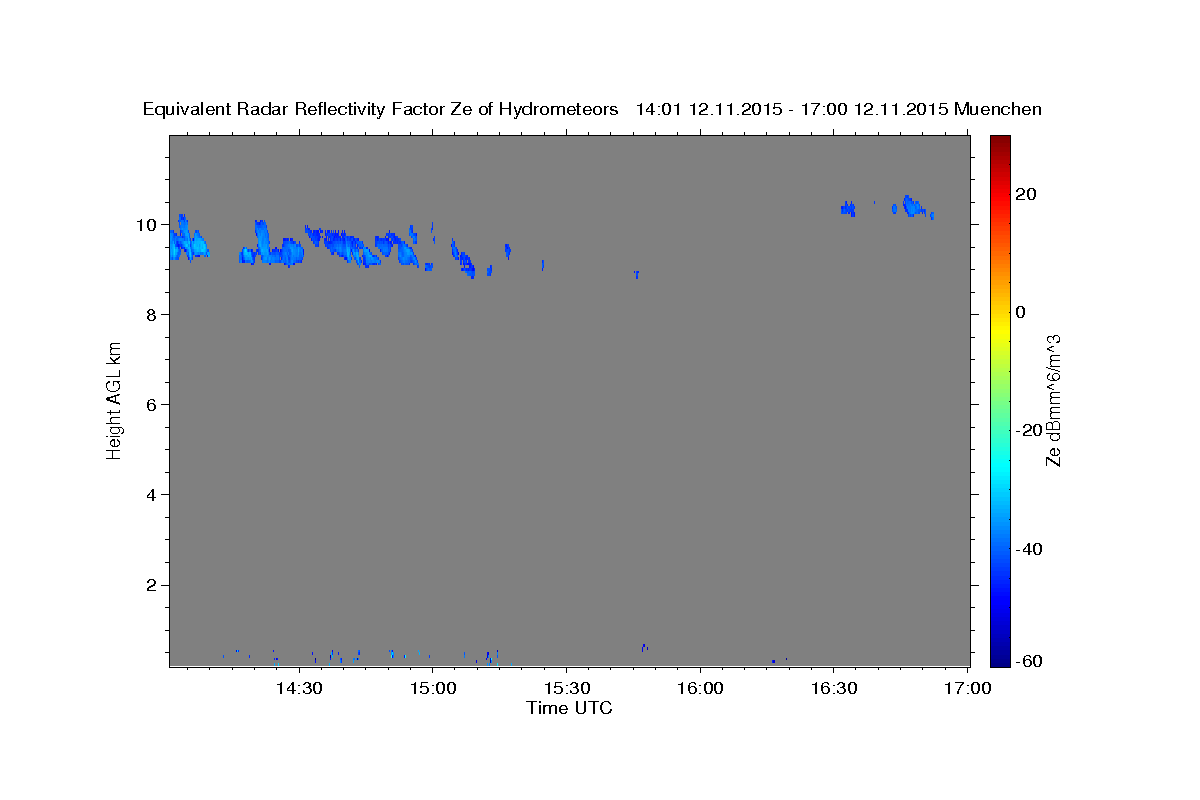This screenshot has height=800, width=1200.
Task: Click the colorbar label -40
Action: pyautogui.click(x=1030, y=548)
